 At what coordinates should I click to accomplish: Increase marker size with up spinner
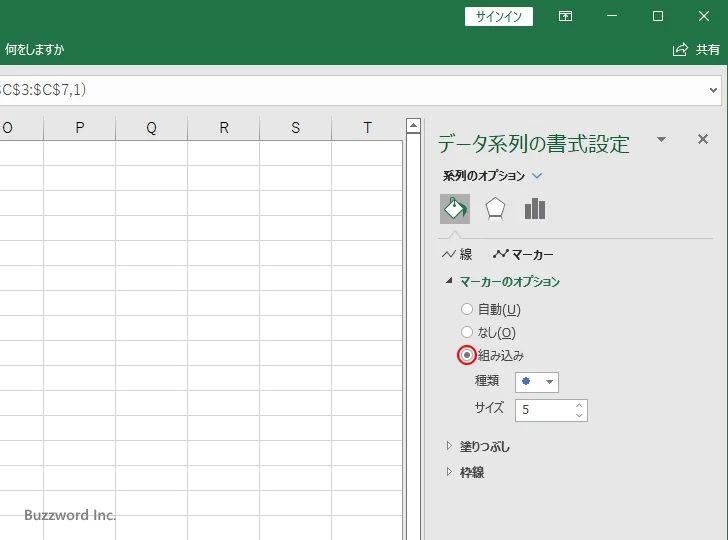pos(579,405)
